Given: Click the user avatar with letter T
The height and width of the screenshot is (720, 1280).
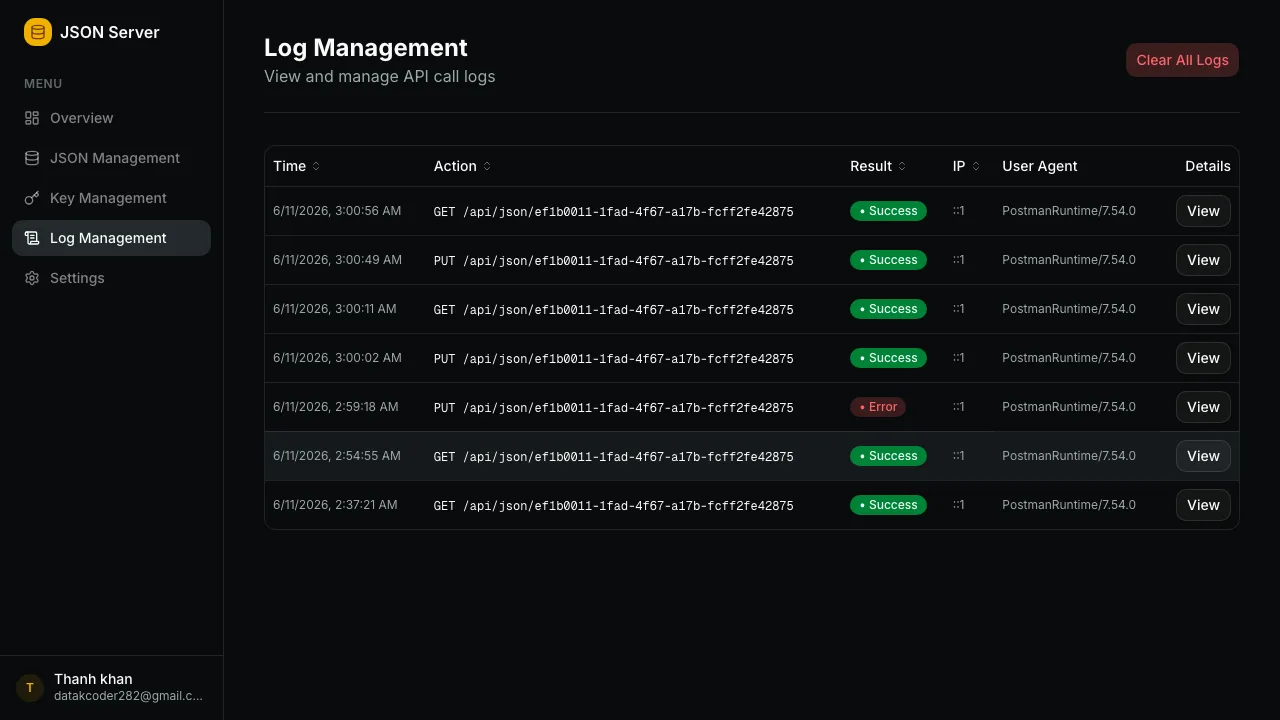Looking at the screenshot, I should point(30,688).
